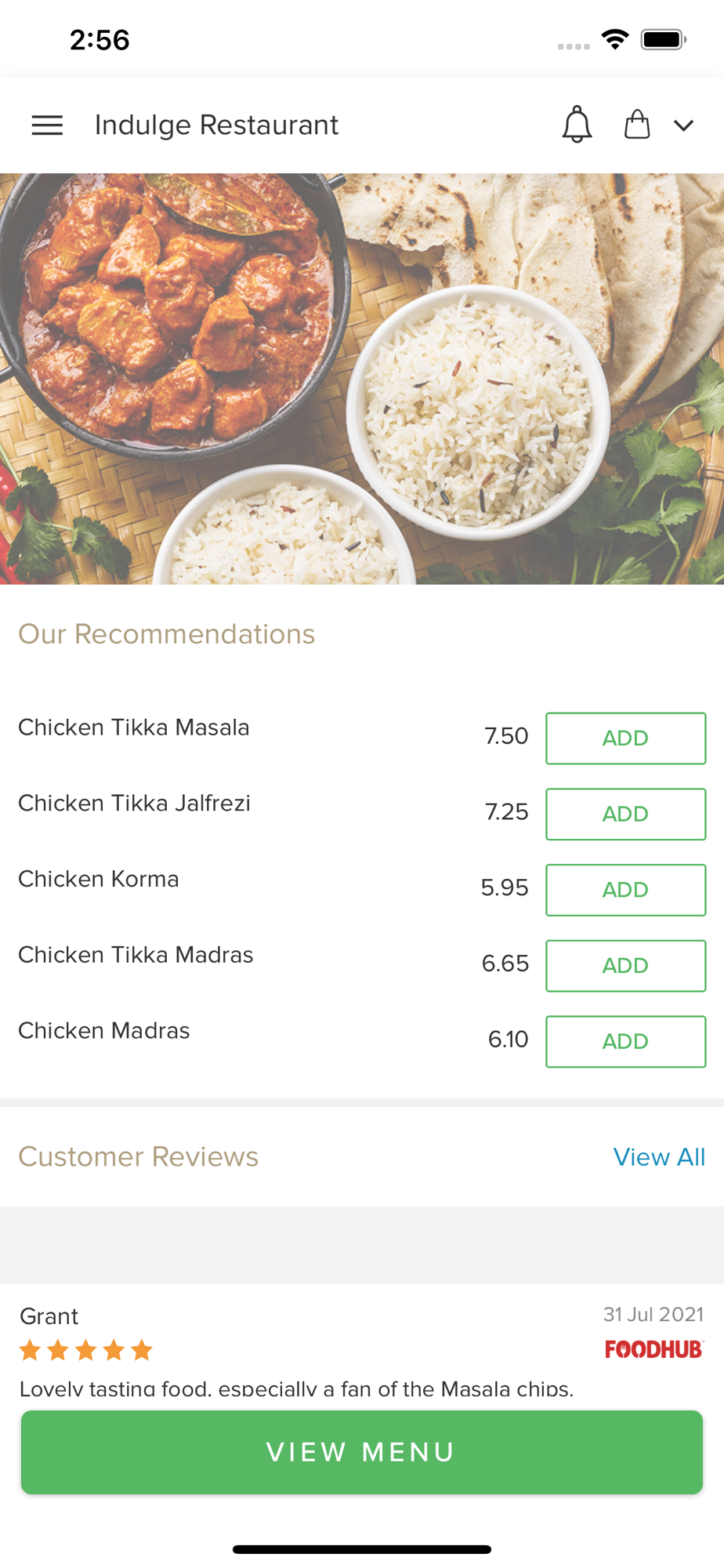724x1568 pixels.
Task: Tap the Our Recommendations heading
Action: pos(166,634)
